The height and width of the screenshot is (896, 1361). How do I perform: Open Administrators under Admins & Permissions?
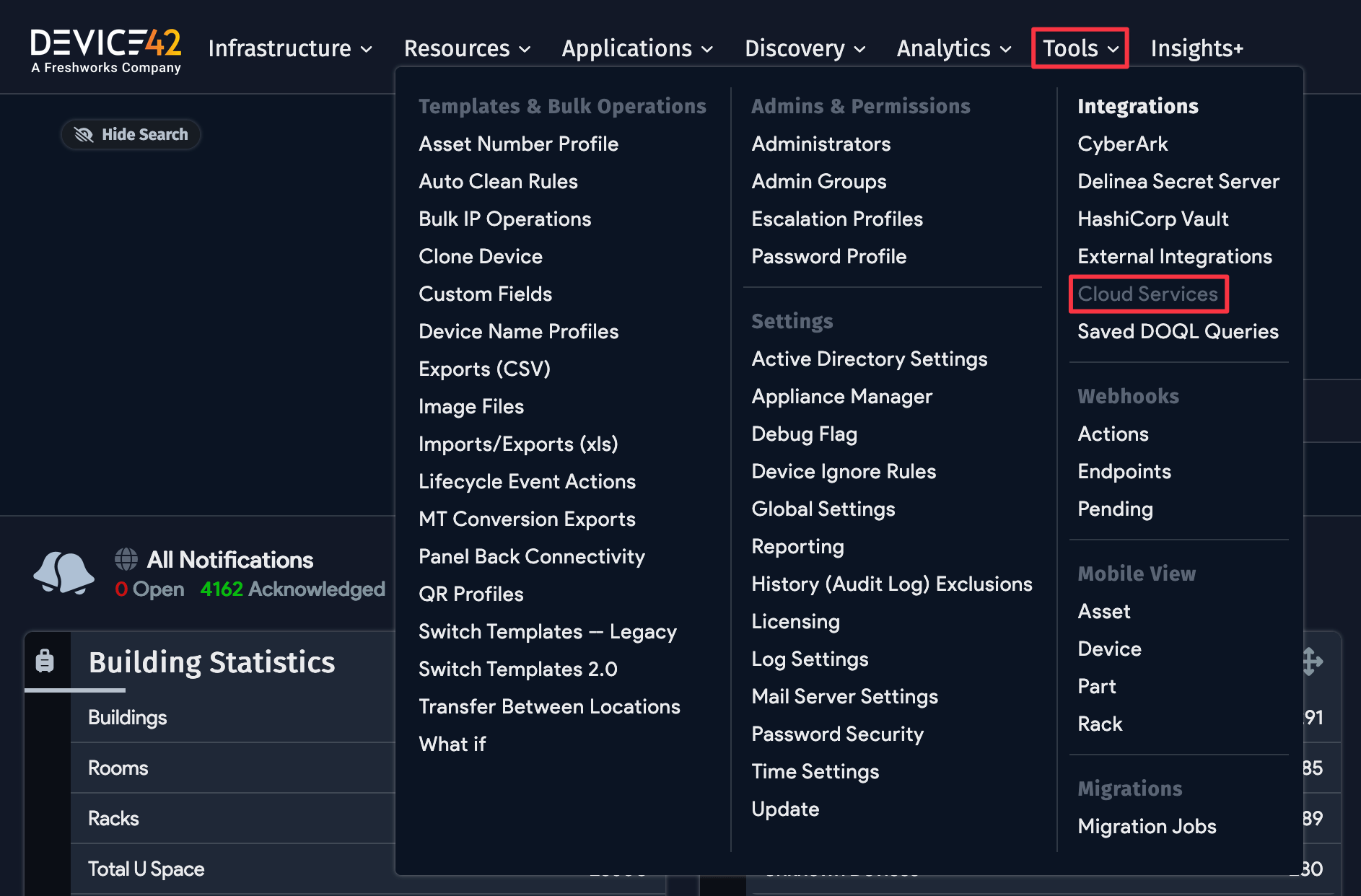click(x=820, y=144)
